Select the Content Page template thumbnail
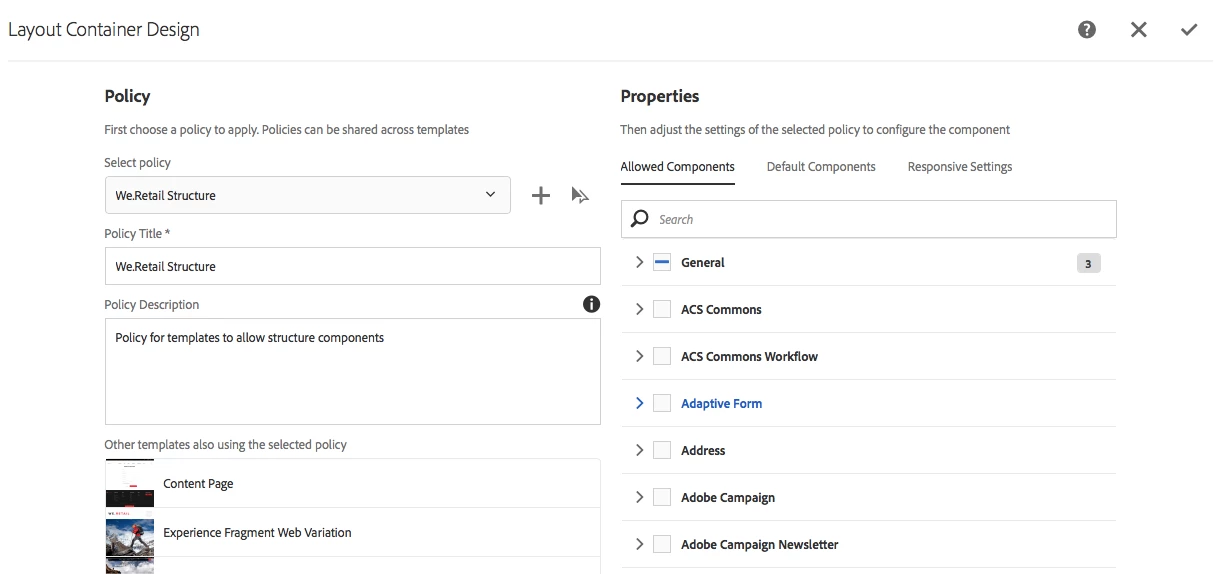 (130, 484)
